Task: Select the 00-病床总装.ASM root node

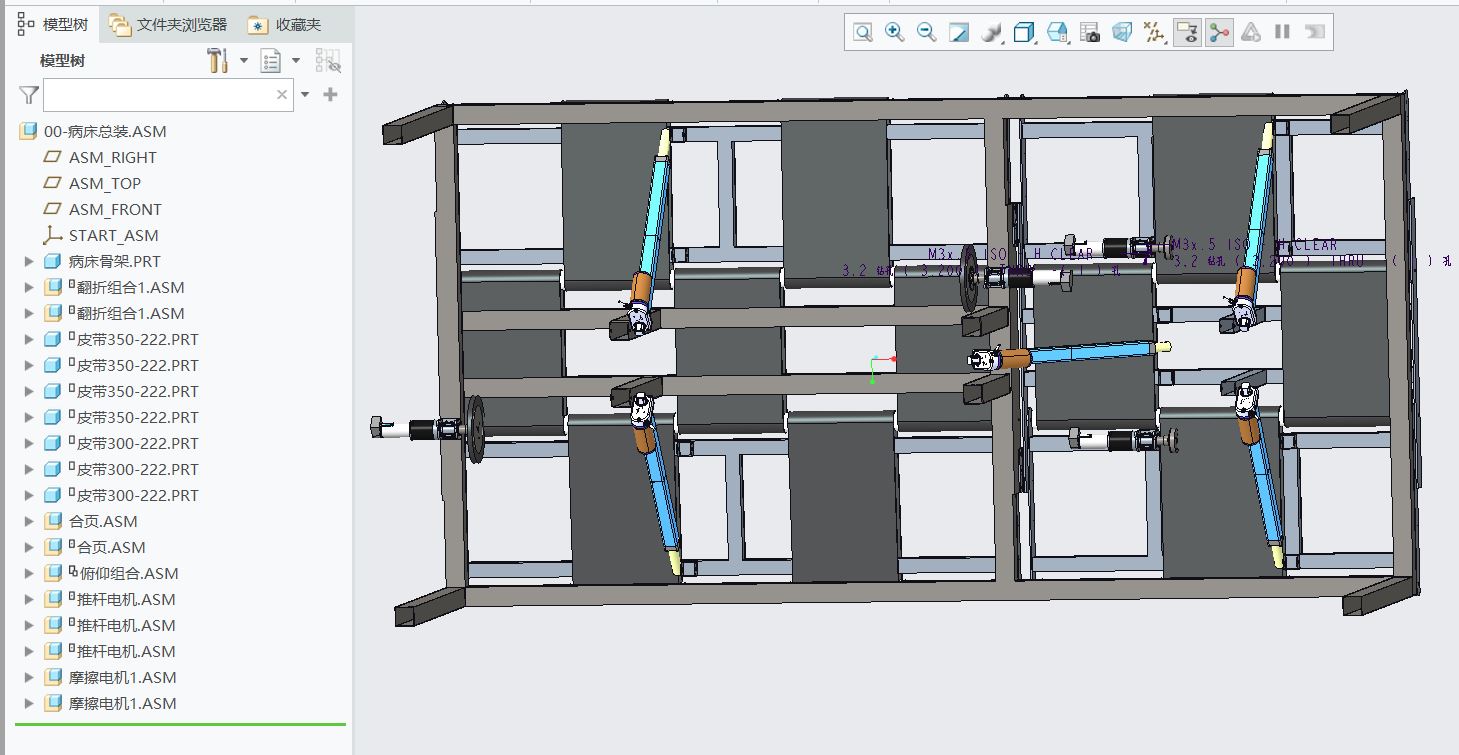Action: (105, 131)
